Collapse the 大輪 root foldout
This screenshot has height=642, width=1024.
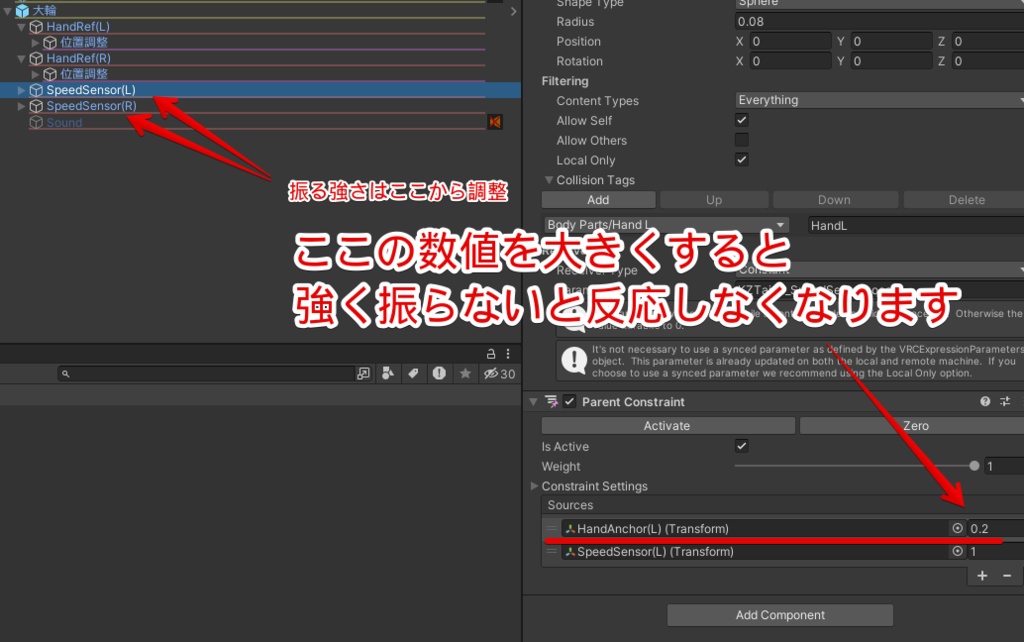7,10
